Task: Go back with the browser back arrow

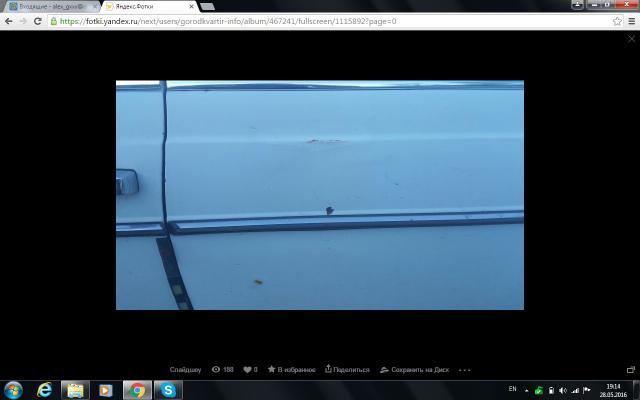Action: [8, 20]
